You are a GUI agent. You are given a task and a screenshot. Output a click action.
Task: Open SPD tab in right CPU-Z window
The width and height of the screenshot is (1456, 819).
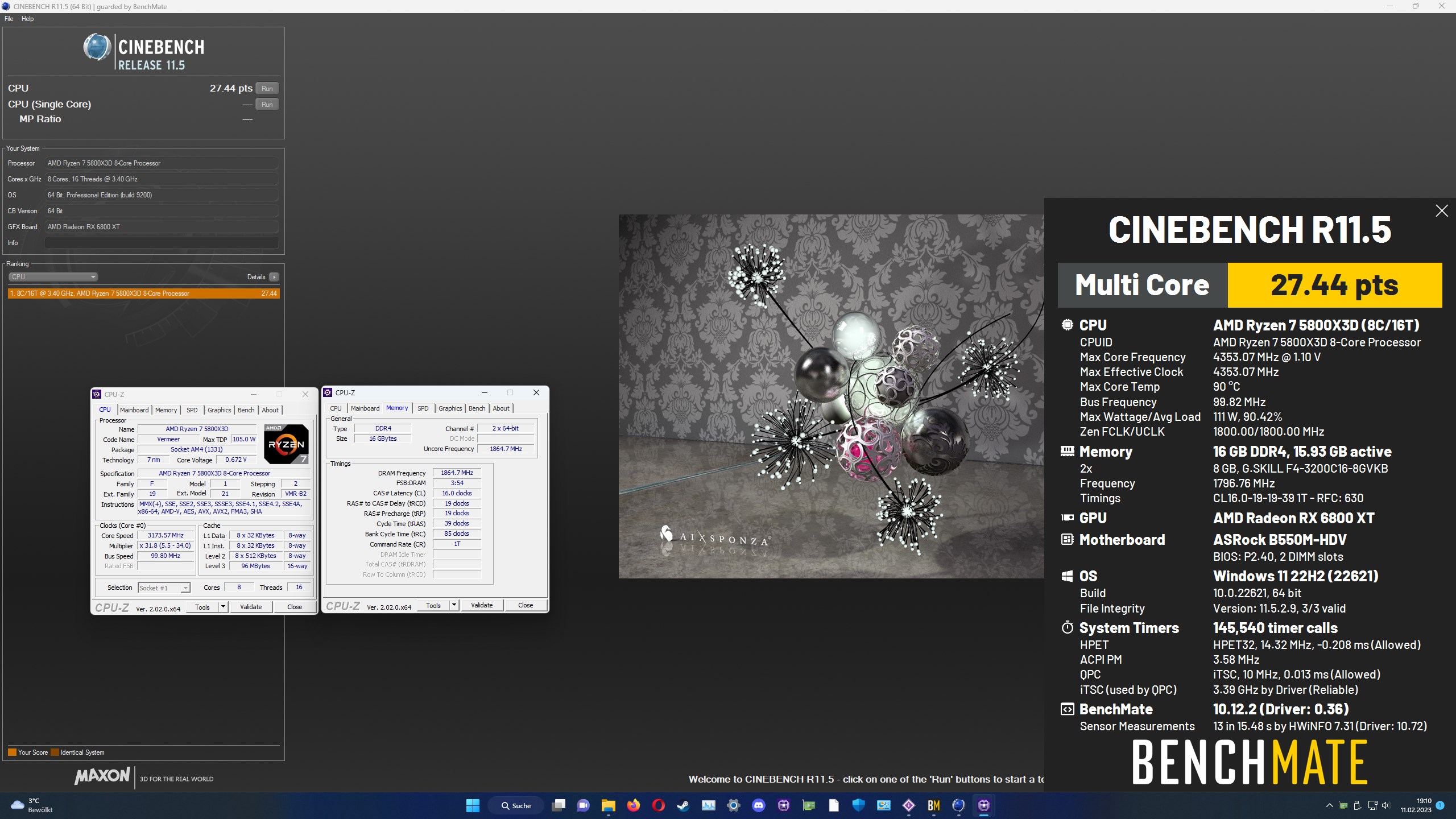[423, 408]
